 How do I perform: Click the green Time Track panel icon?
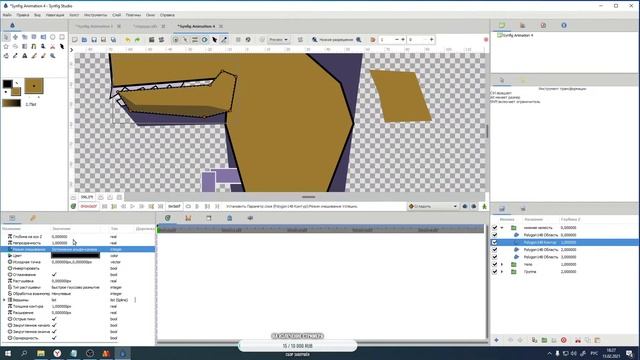pyautogui.click(x=168, y=218)
